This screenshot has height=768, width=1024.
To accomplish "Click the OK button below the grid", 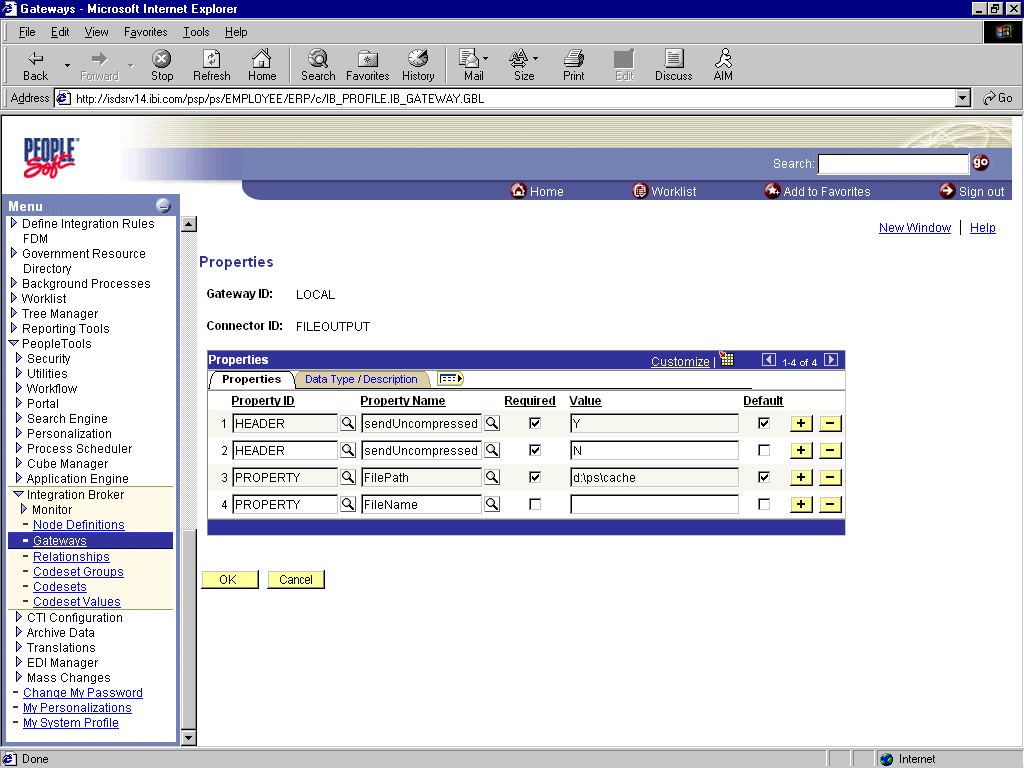I will pyautogui.click(x=229, y=579).
